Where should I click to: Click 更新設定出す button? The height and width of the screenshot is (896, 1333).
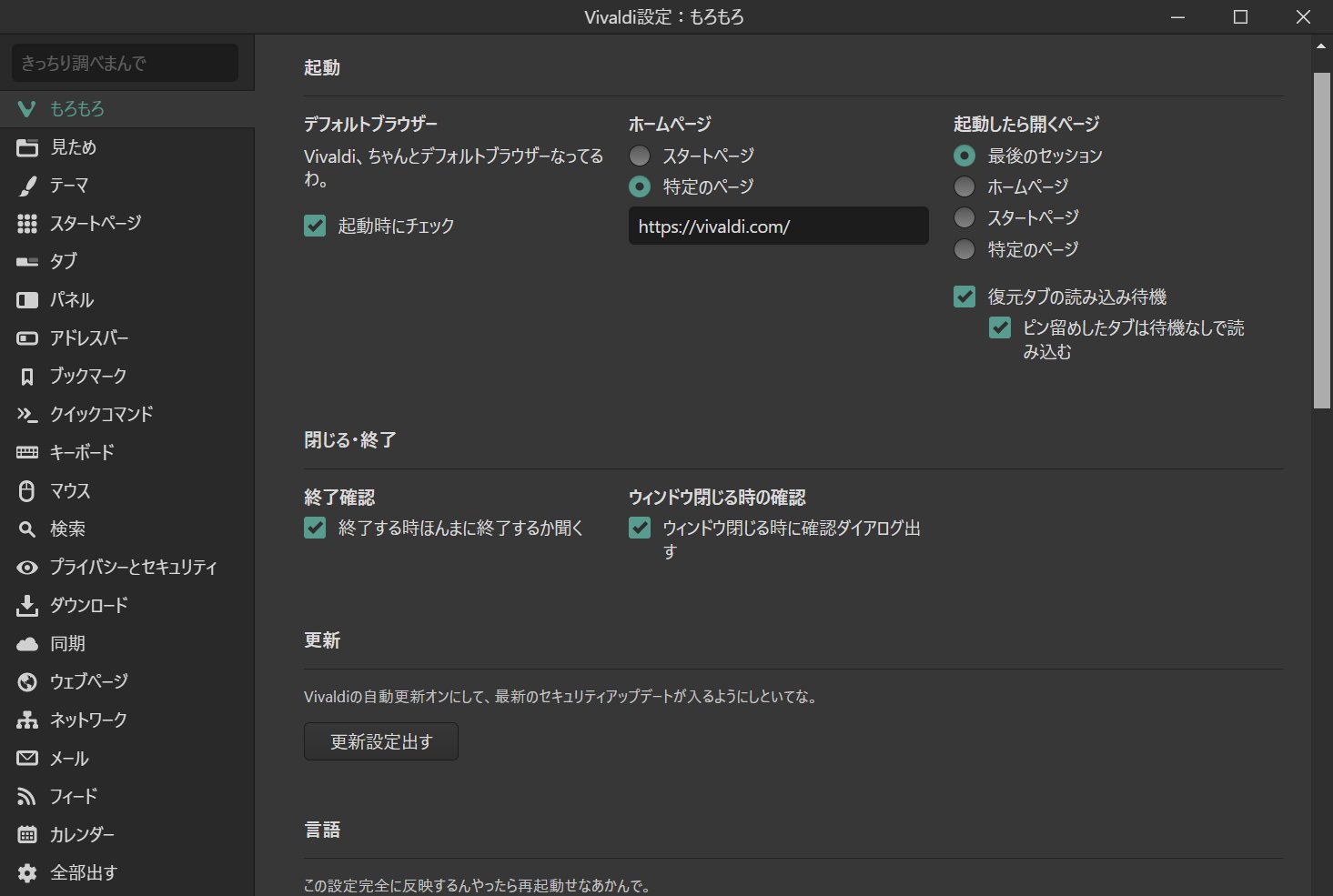click(381, 741)
